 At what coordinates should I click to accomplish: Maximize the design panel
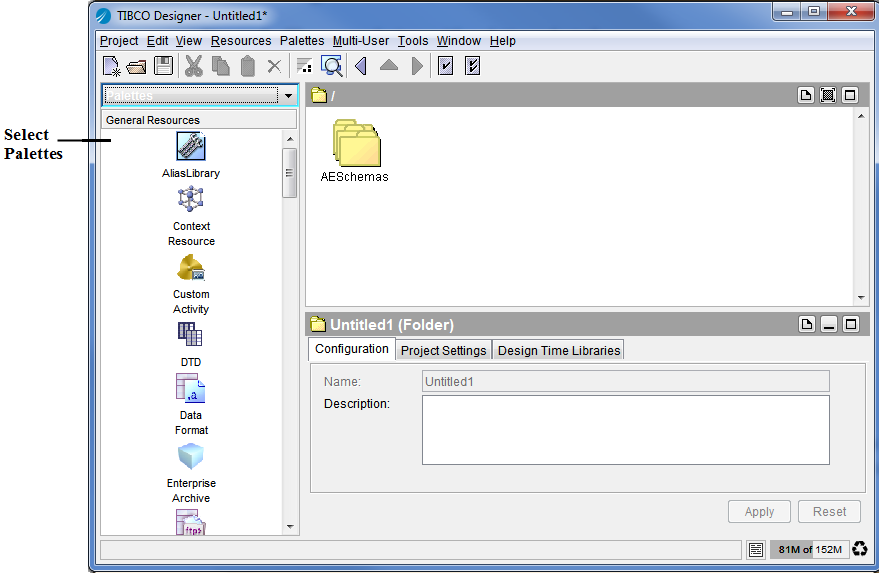[850, 95]
